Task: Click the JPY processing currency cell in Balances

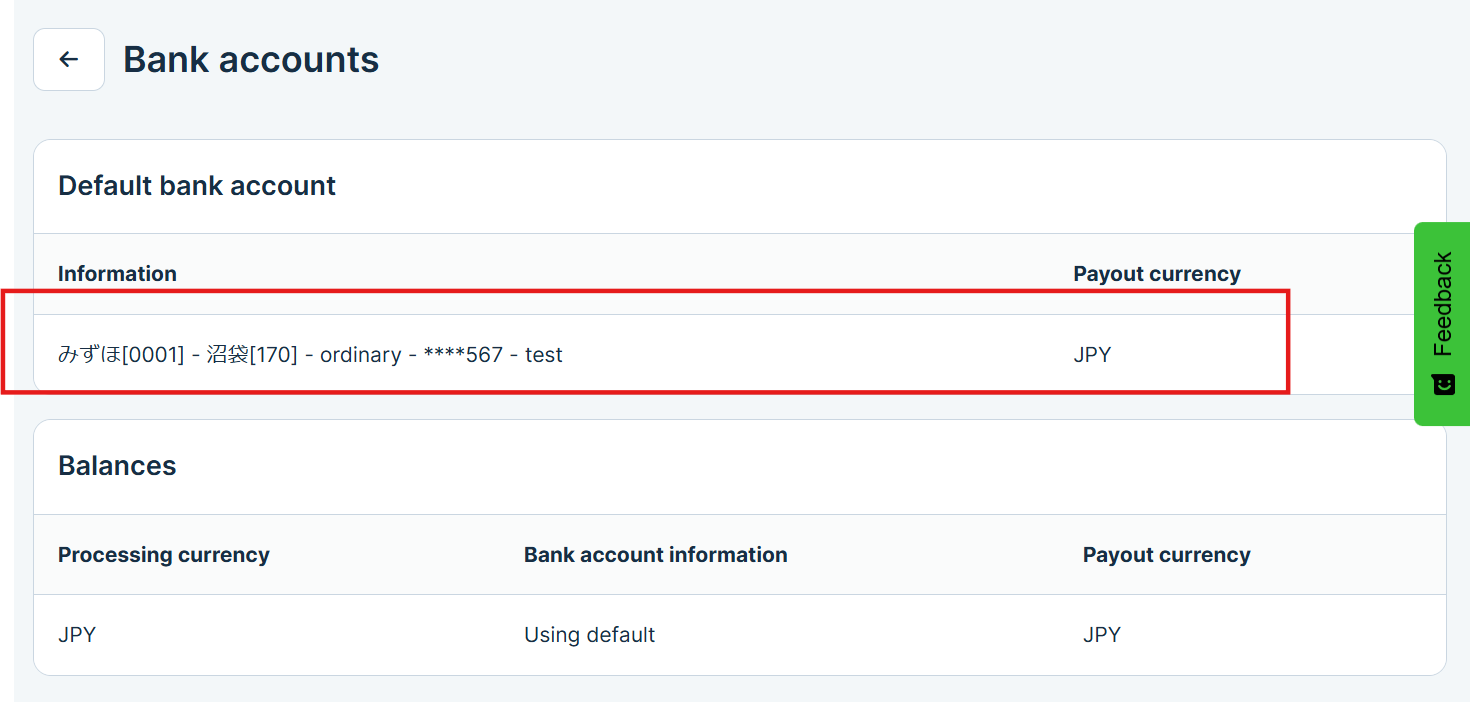Action: (77, 635)
